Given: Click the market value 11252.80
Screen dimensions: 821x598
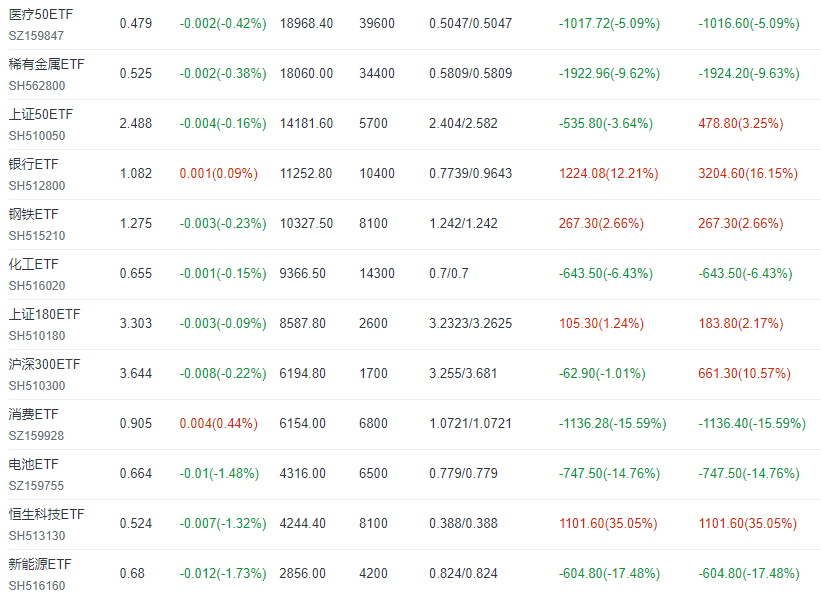Looking at the screenshot, I should (x=306, y=173).
